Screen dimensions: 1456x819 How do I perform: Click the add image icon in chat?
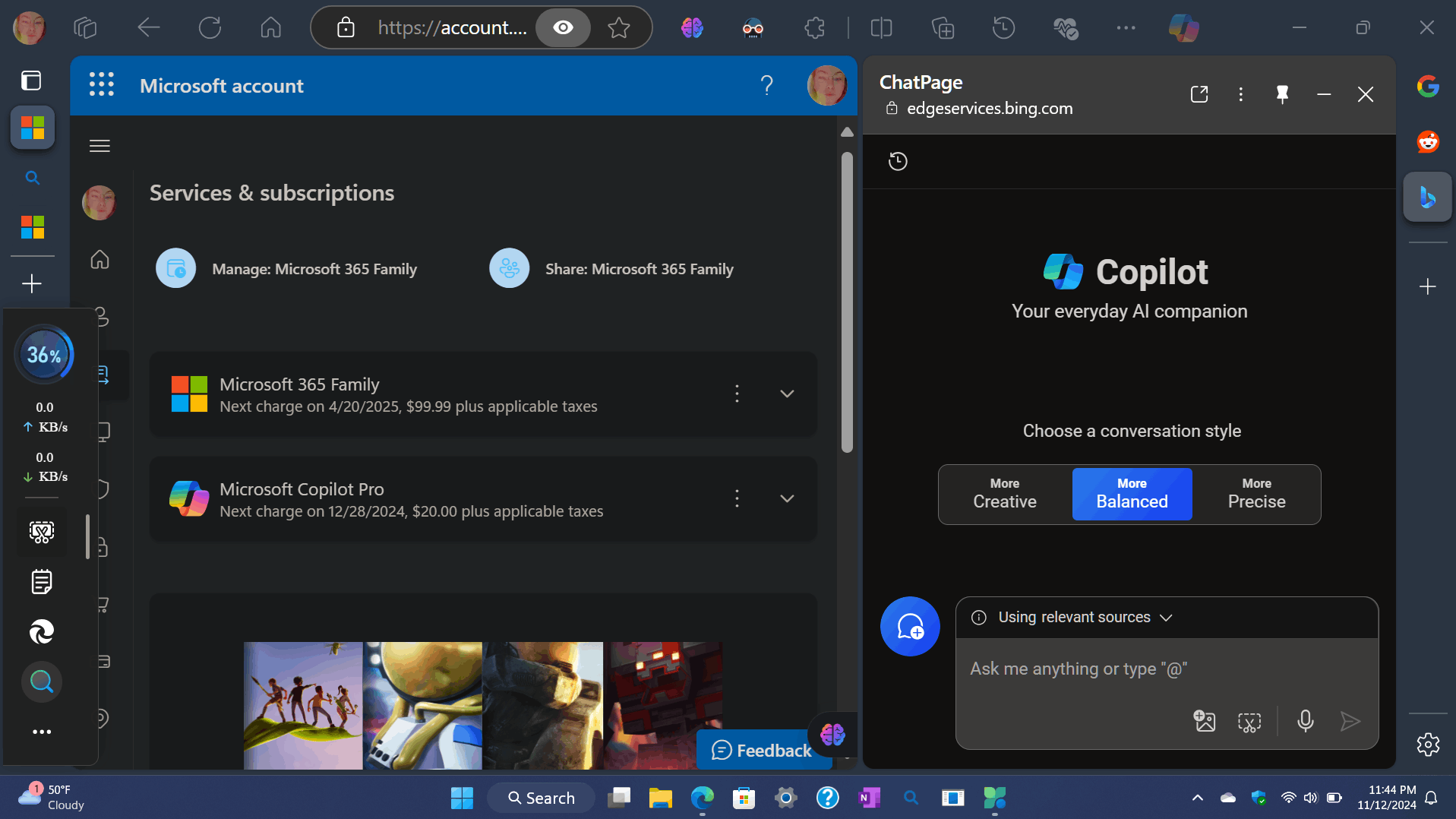1204,721
